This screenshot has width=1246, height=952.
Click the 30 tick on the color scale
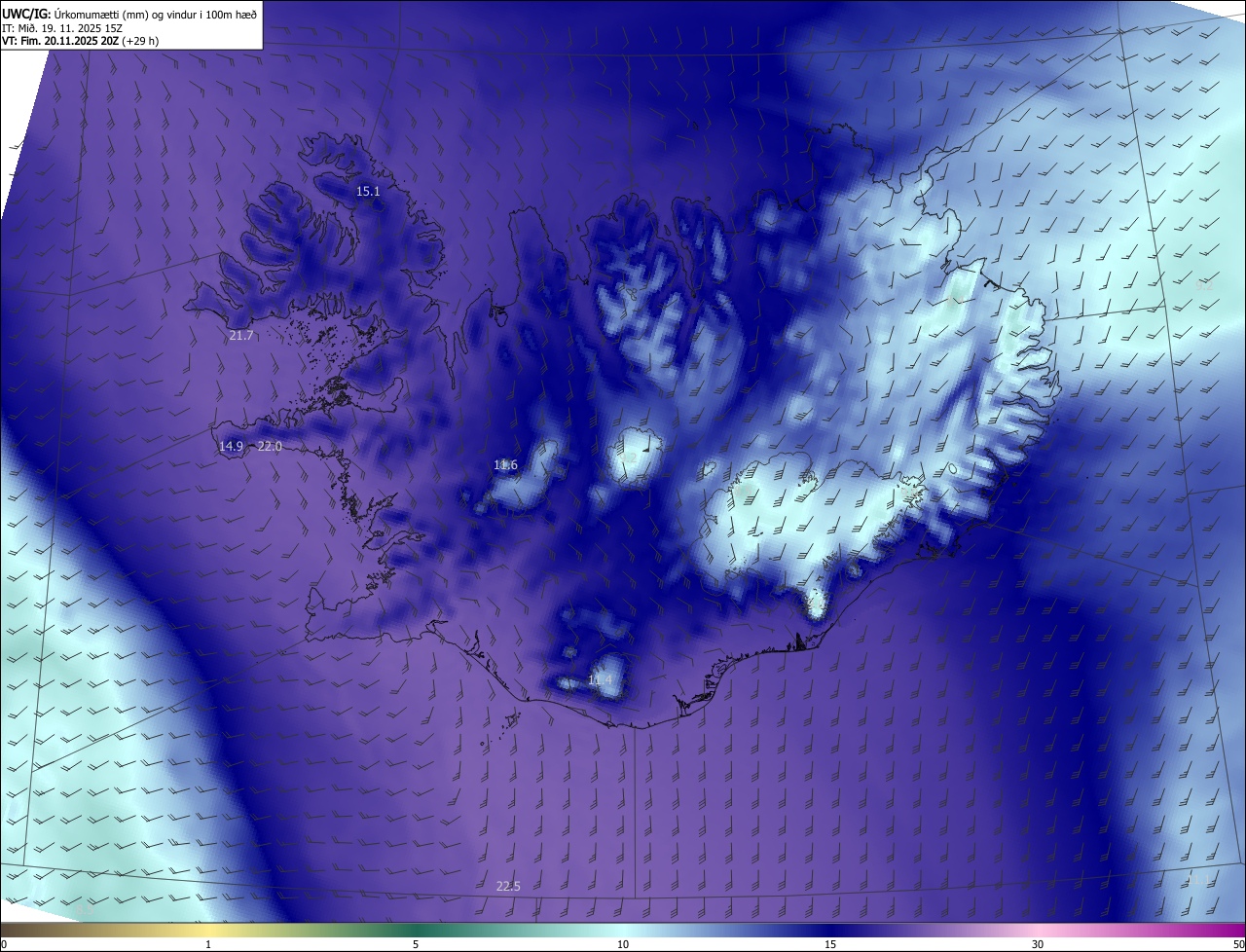(x=1038, y=944)
